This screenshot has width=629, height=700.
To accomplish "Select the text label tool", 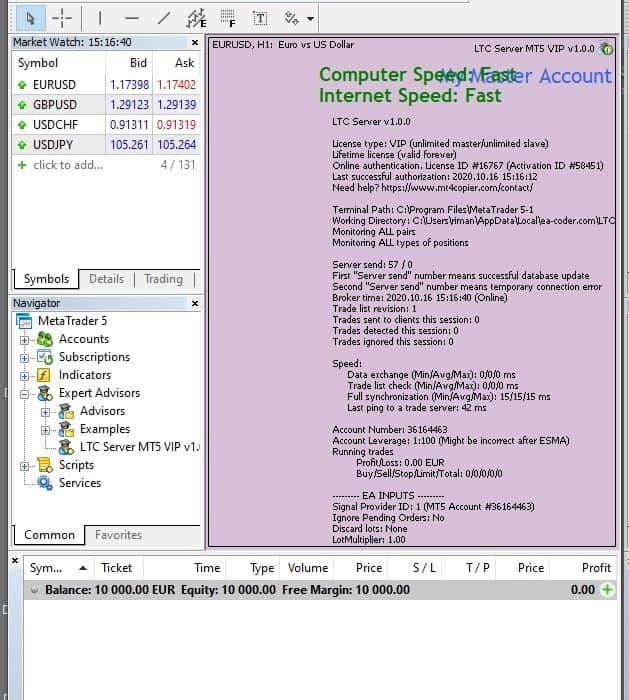I will tap(260, 18).
